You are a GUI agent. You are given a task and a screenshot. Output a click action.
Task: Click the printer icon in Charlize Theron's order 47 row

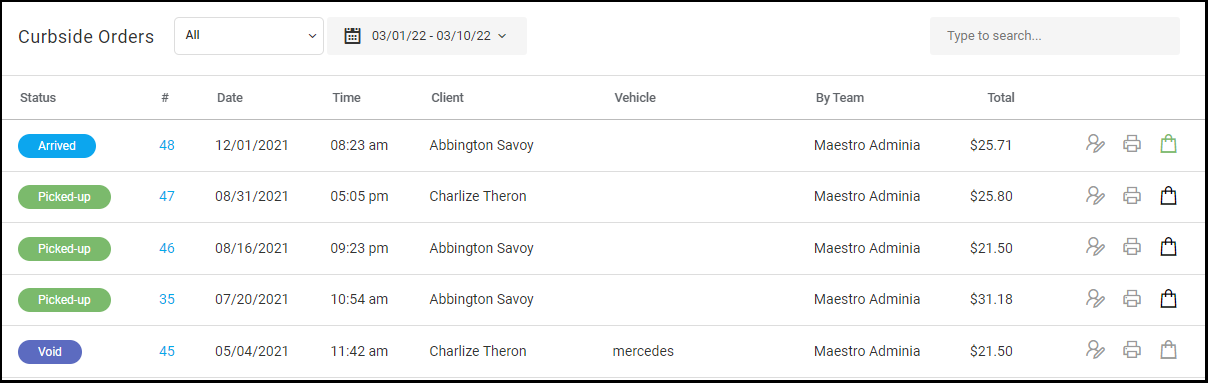click(x=1132, y=196)
